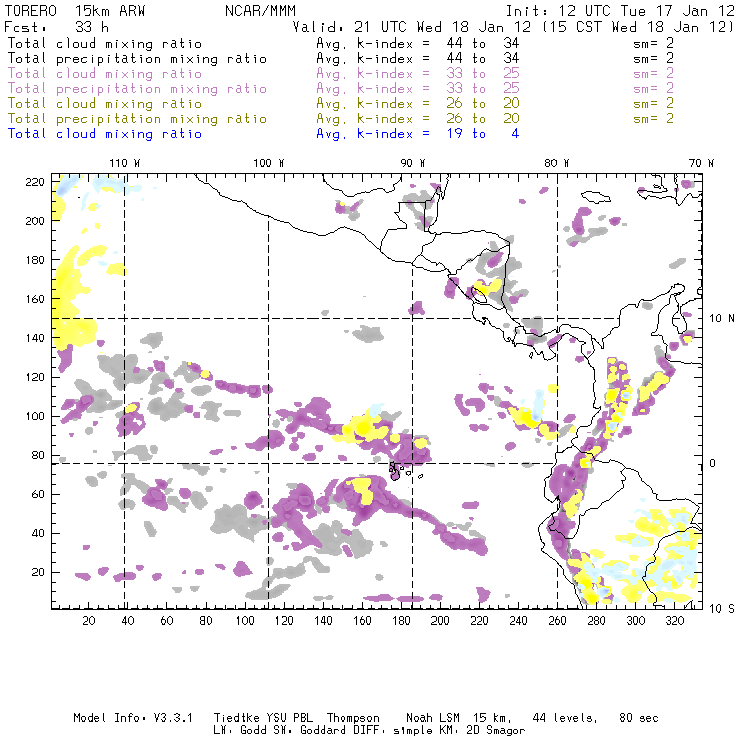Screen dimensions: 740x740
Task: Select the purple 'Total precipitation mixing ratio' legend row
Action: pos(137,89)
